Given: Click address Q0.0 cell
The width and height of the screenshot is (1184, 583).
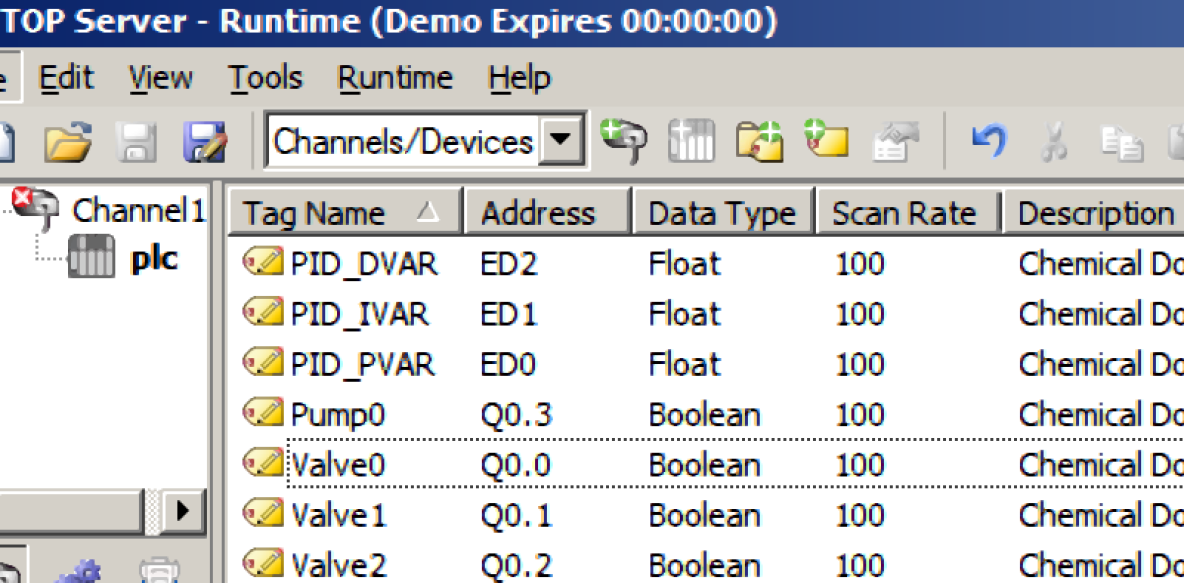Looking at the screenshot, I should (516, 465).
